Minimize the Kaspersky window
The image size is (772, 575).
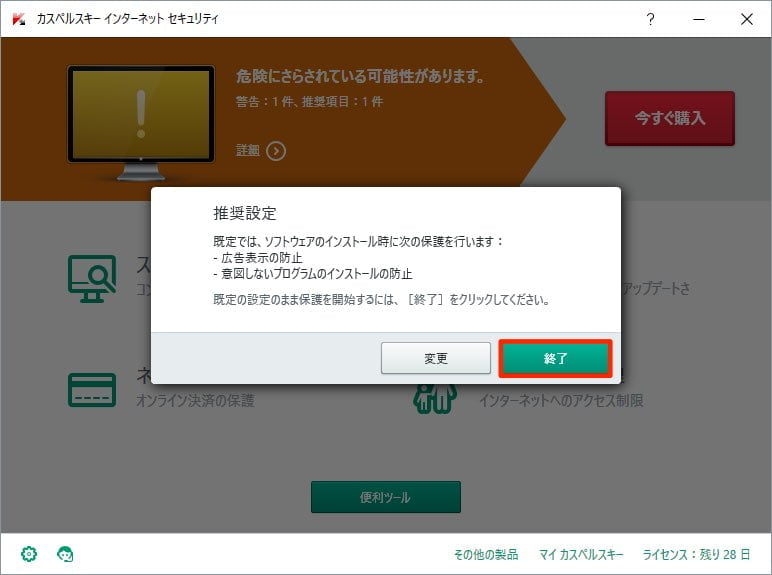(x=699, y=19)
